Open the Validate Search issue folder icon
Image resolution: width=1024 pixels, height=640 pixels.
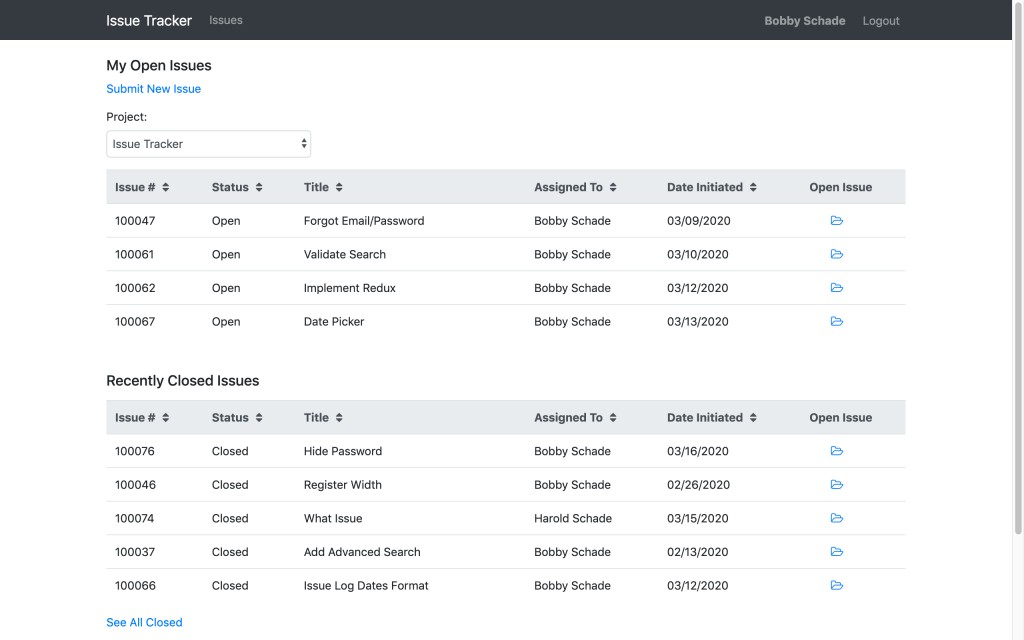(x=837, y=254)
